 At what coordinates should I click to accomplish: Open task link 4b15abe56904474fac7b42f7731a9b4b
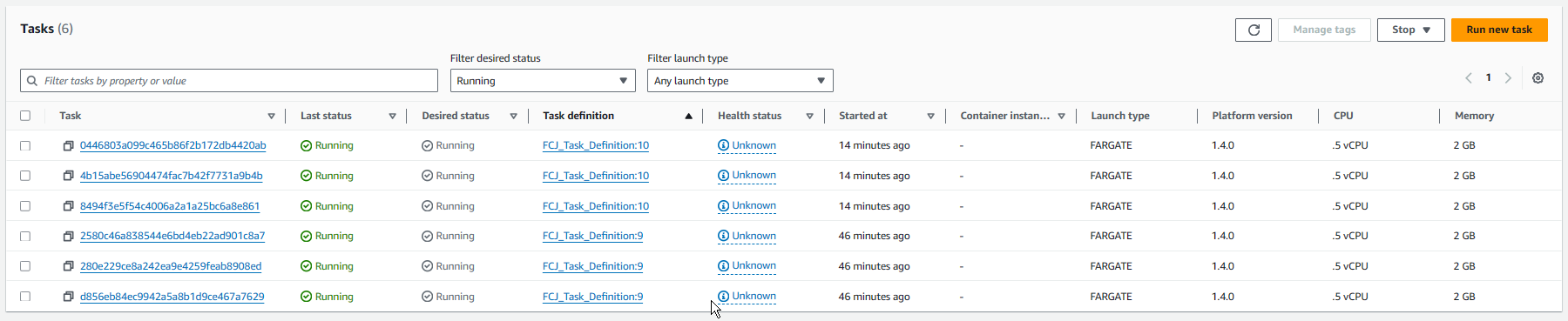[x=172, y=176]
